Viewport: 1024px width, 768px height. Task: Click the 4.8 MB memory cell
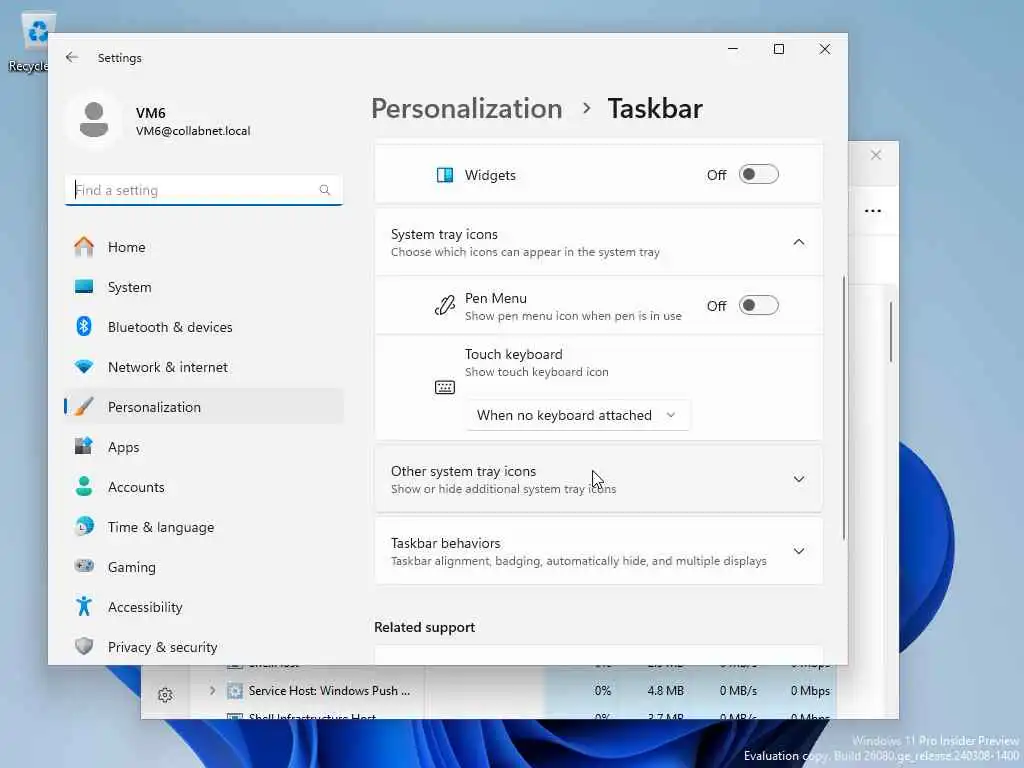pyautogui.click(x=665, y=690)
